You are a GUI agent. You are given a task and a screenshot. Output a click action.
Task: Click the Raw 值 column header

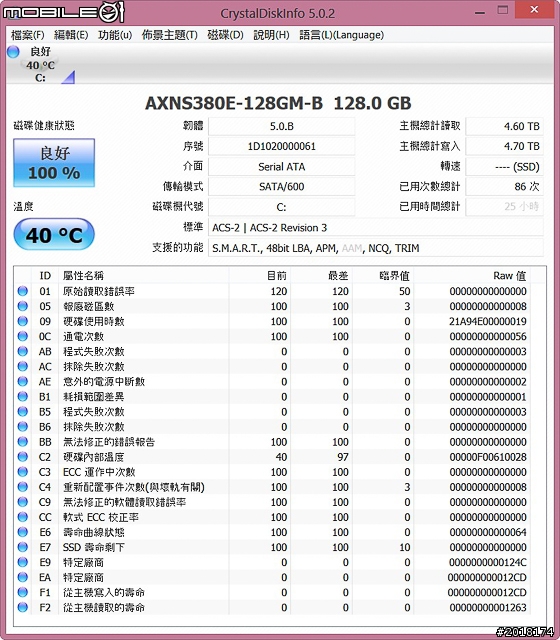(x=472, y=276)
